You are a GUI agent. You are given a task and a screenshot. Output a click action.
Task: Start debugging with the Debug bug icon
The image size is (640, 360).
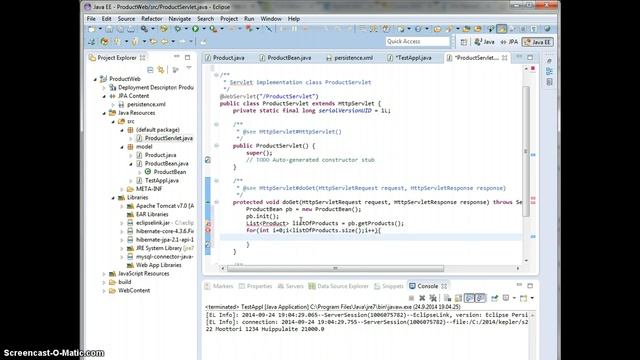click(178, 29)
